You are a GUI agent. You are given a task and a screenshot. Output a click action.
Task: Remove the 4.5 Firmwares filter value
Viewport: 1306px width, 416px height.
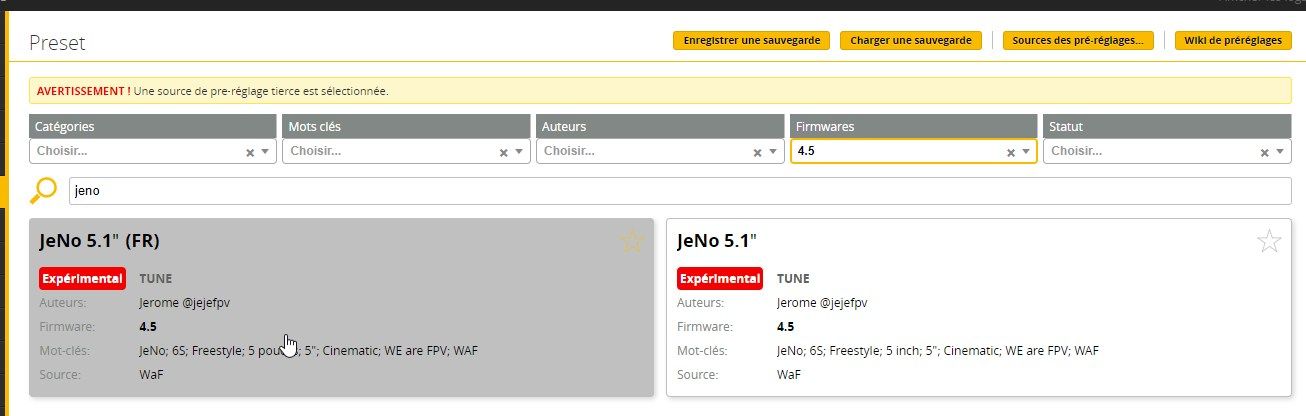1011,152
